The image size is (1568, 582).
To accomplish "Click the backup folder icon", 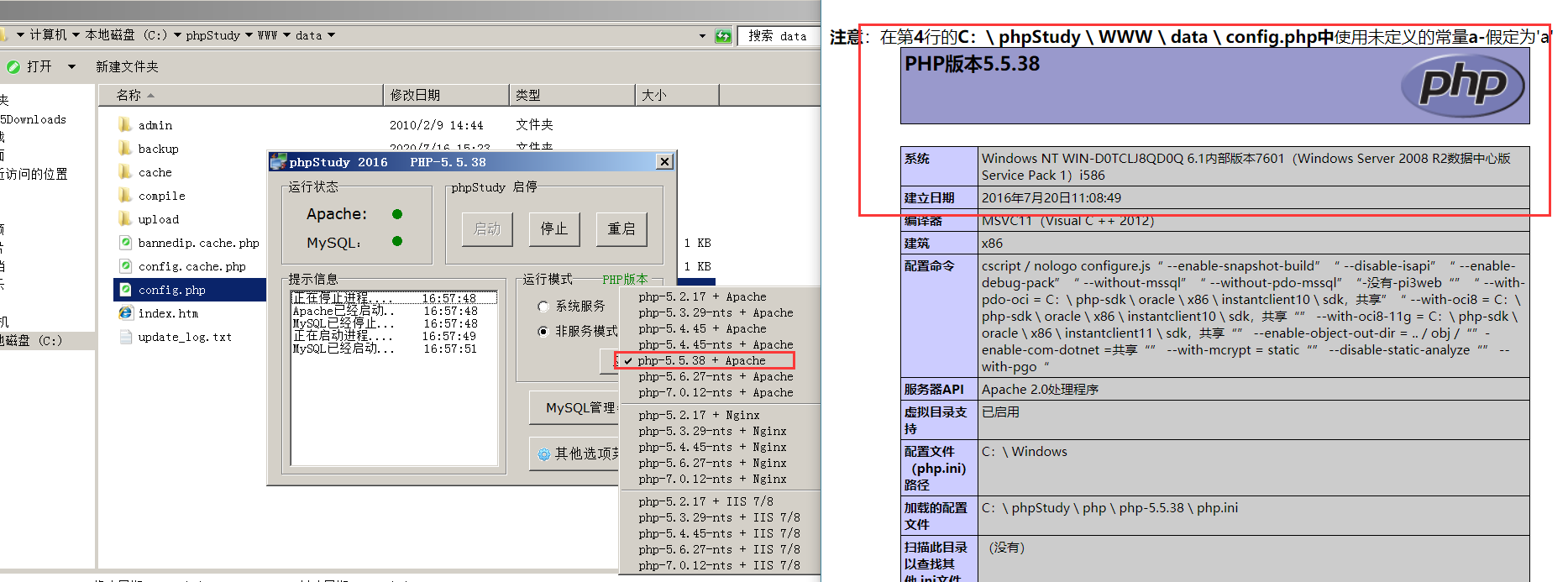I will pyautogui.click(x=125, y=148).
